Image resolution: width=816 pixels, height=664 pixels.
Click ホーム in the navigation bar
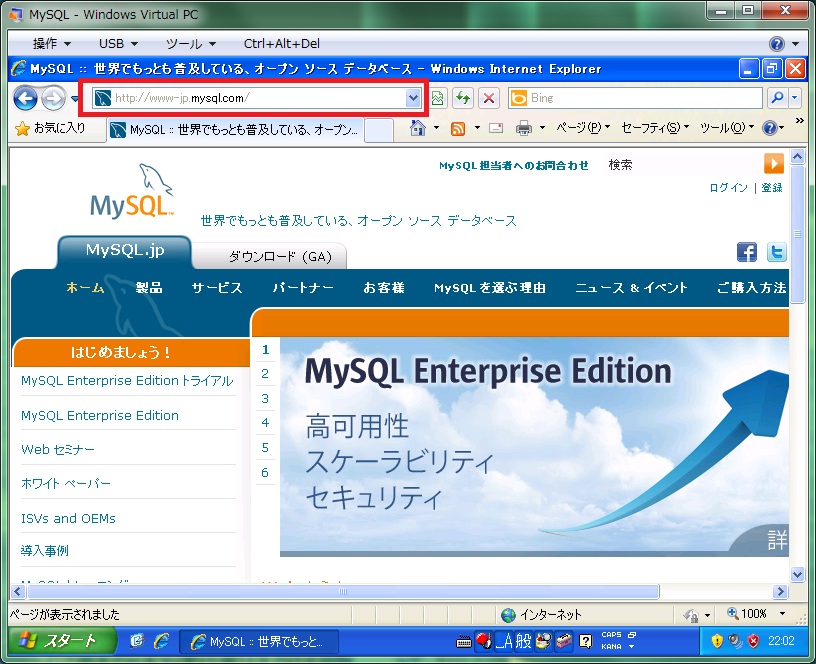[85, 288]
